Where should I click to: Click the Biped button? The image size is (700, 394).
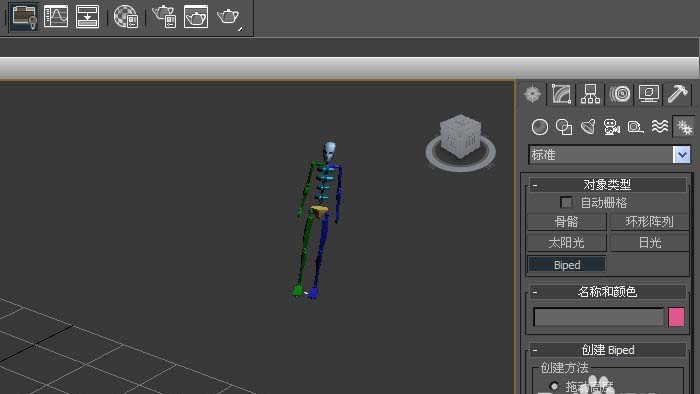point(567,265)
